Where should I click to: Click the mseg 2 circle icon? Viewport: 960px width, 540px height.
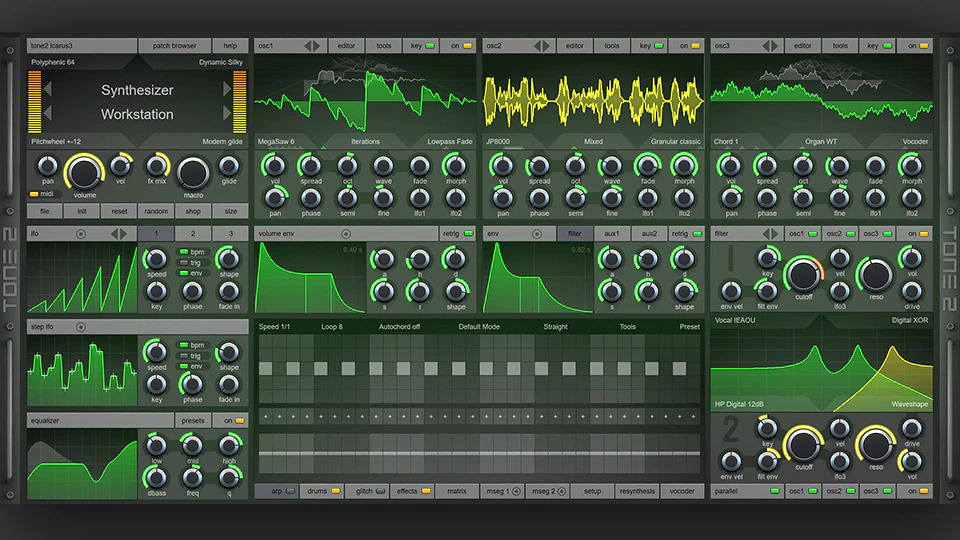[561, 491]
